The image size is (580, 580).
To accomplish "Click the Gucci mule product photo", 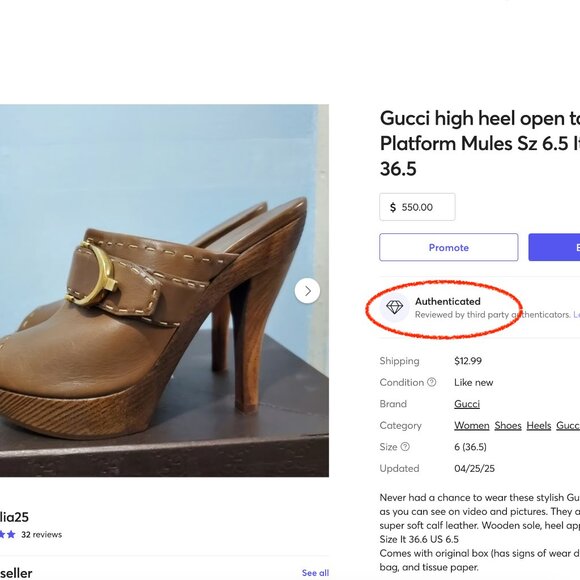I will (164, 291).
